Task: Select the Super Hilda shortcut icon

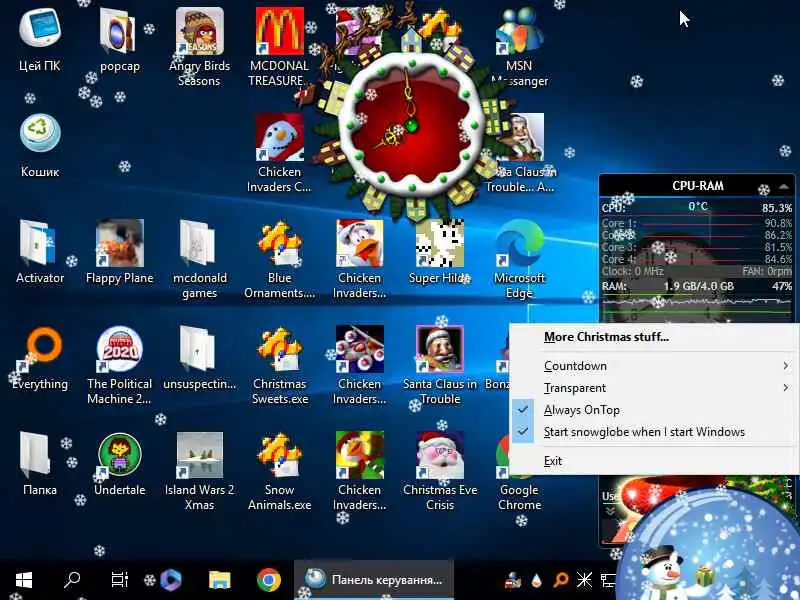Action: click(440, 243)
